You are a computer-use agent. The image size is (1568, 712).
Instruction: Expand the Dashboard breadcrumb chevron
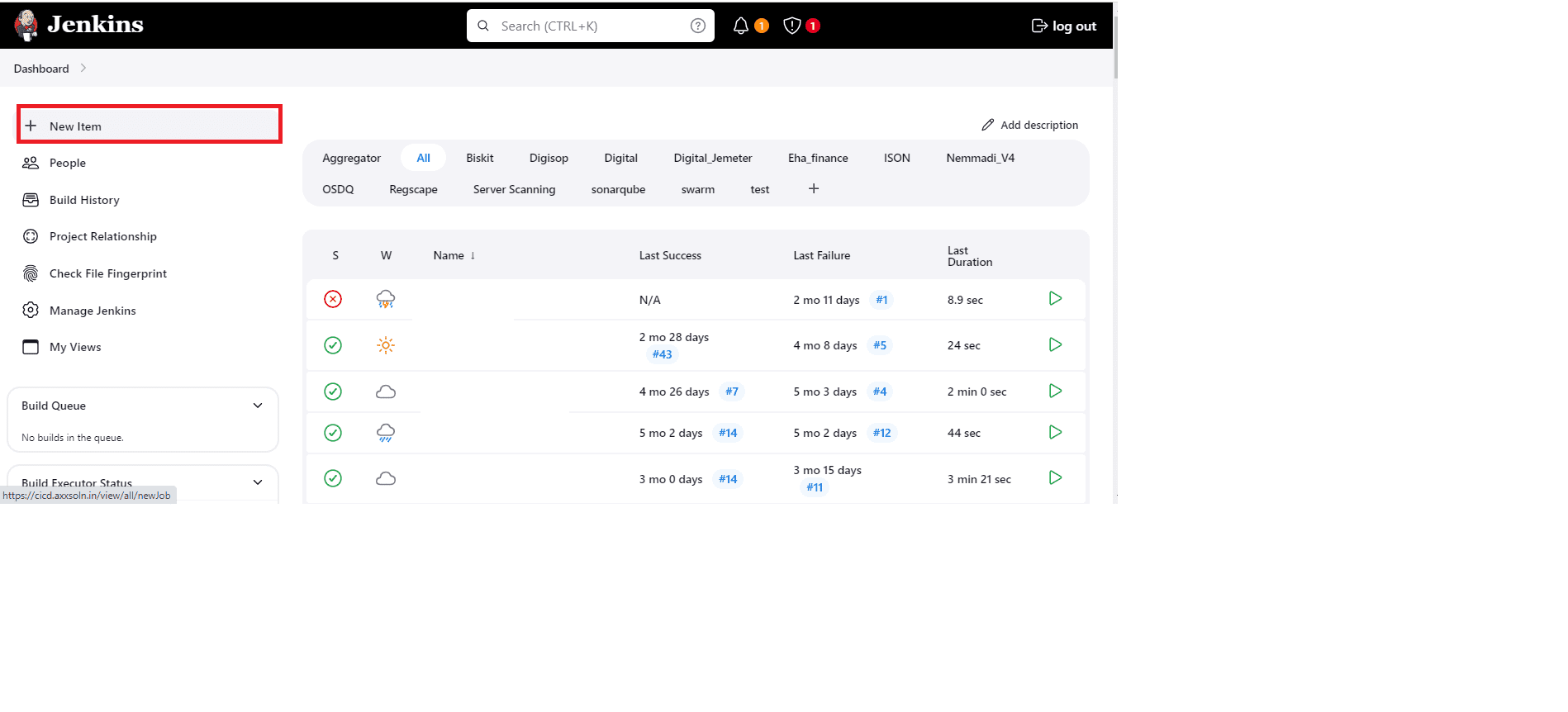coord(83,69)
